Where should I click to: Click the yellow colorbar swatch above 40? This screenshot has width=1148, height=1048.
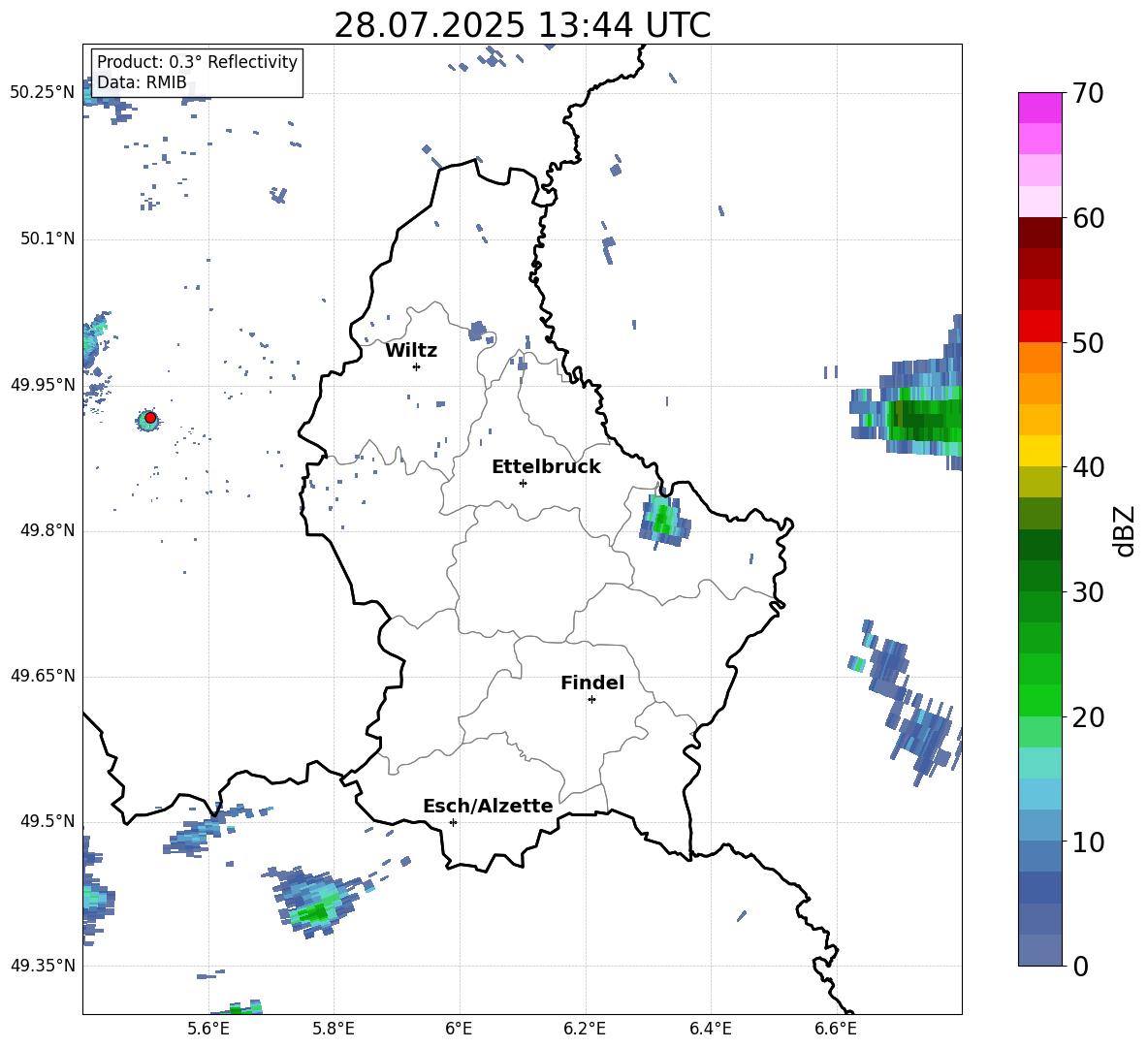coord(1039,451)
